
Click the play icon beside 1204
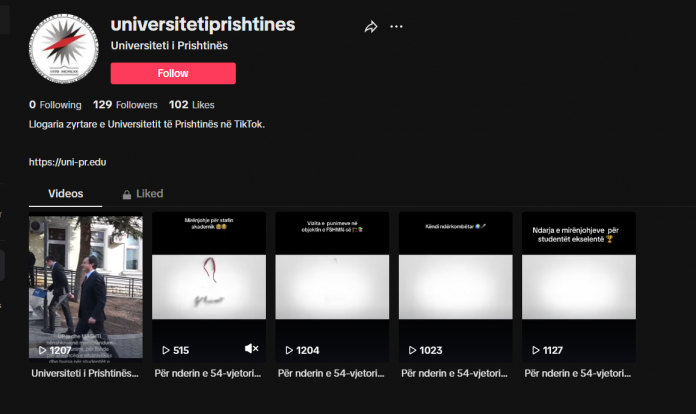[289, 350]
